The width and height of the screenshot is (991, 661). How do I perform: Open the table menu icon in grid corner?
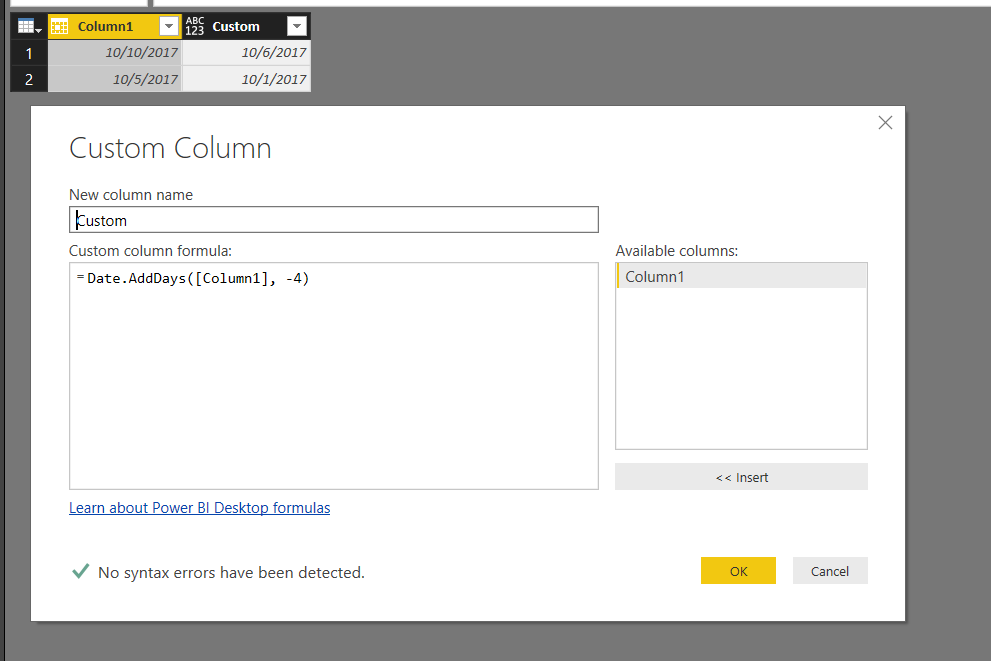(29, 27)
